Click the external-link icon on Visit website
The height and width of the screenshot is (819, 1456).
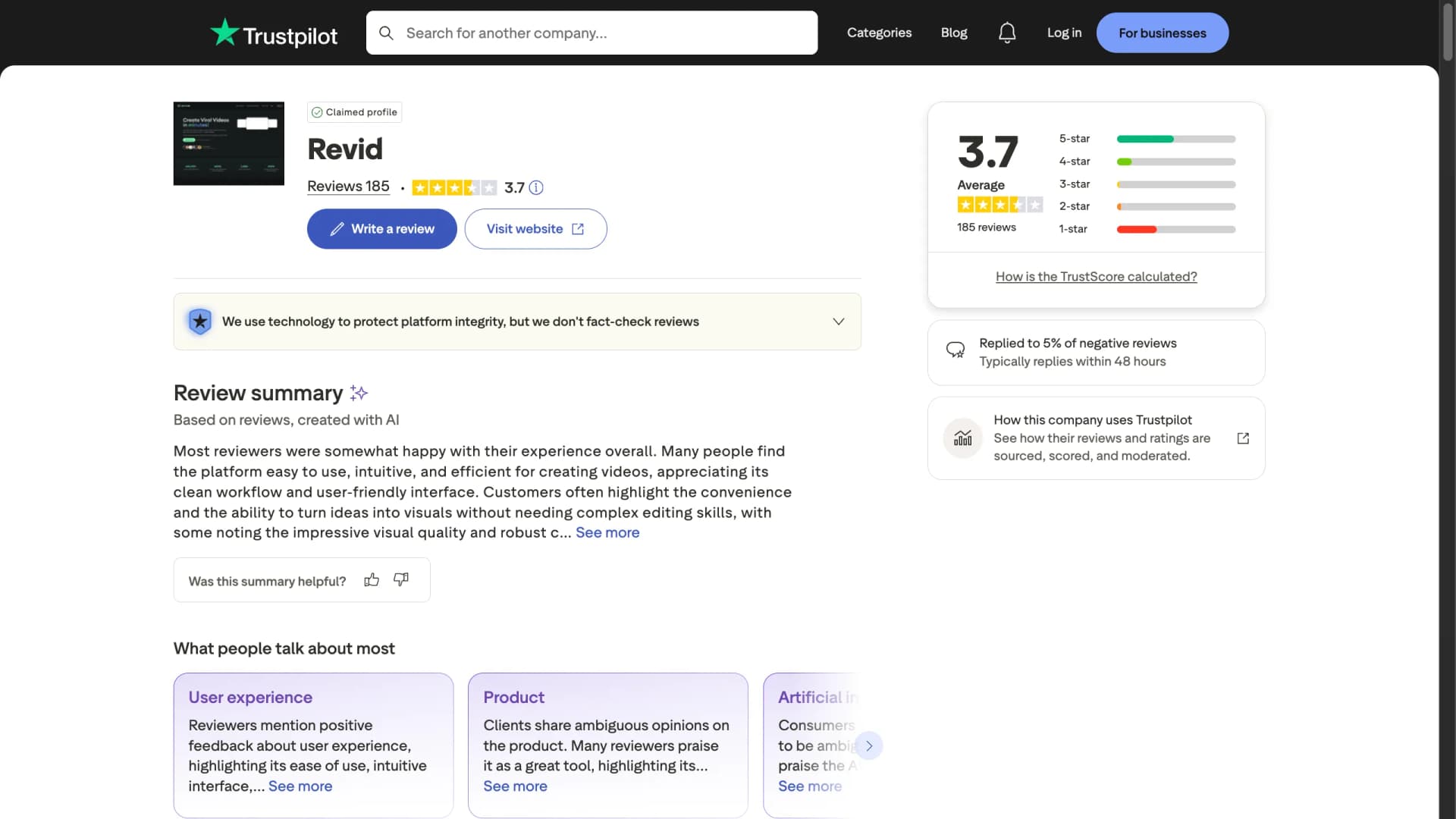(578, 228)
